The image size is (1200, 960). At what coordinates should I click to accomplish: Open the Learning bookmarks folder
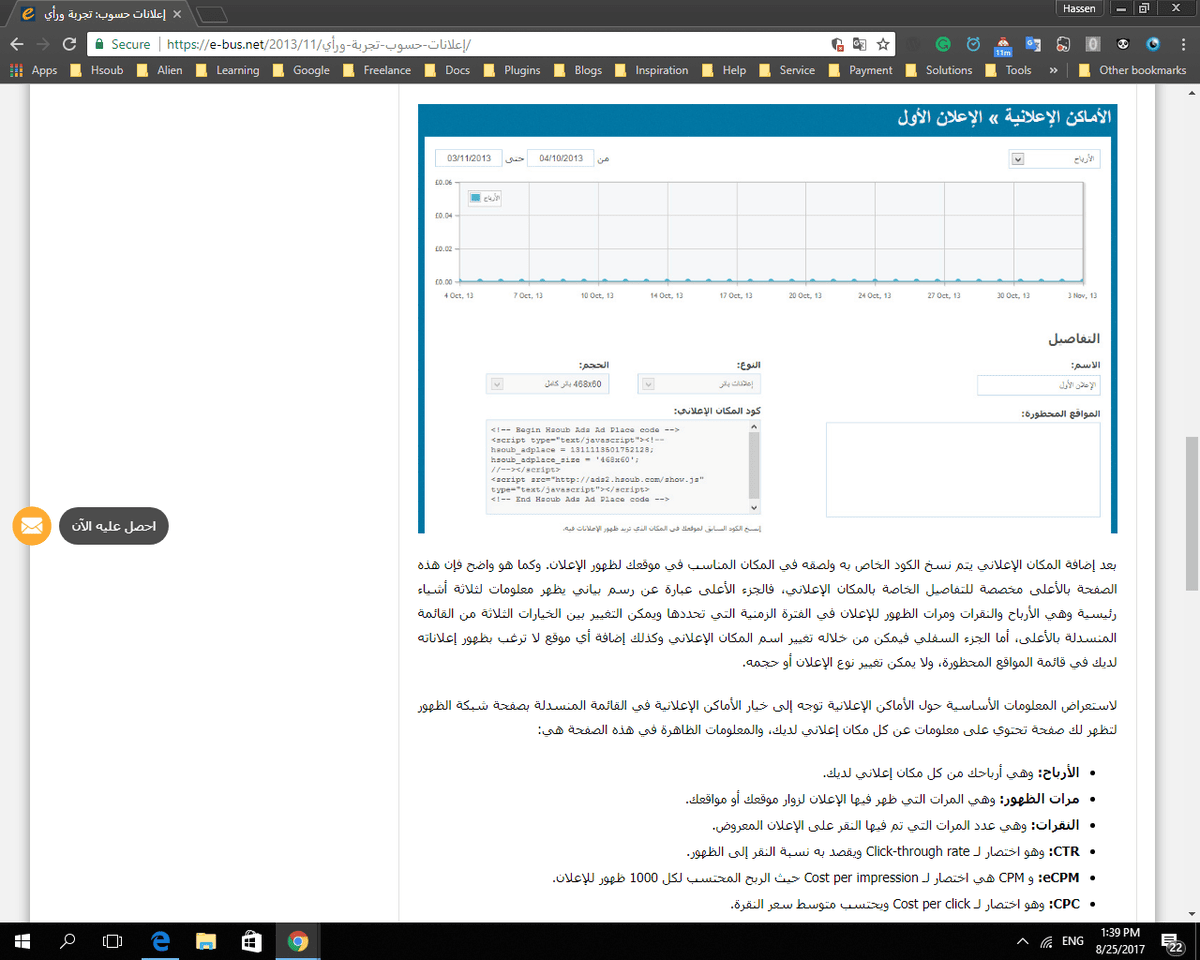[x=227, y=70]
